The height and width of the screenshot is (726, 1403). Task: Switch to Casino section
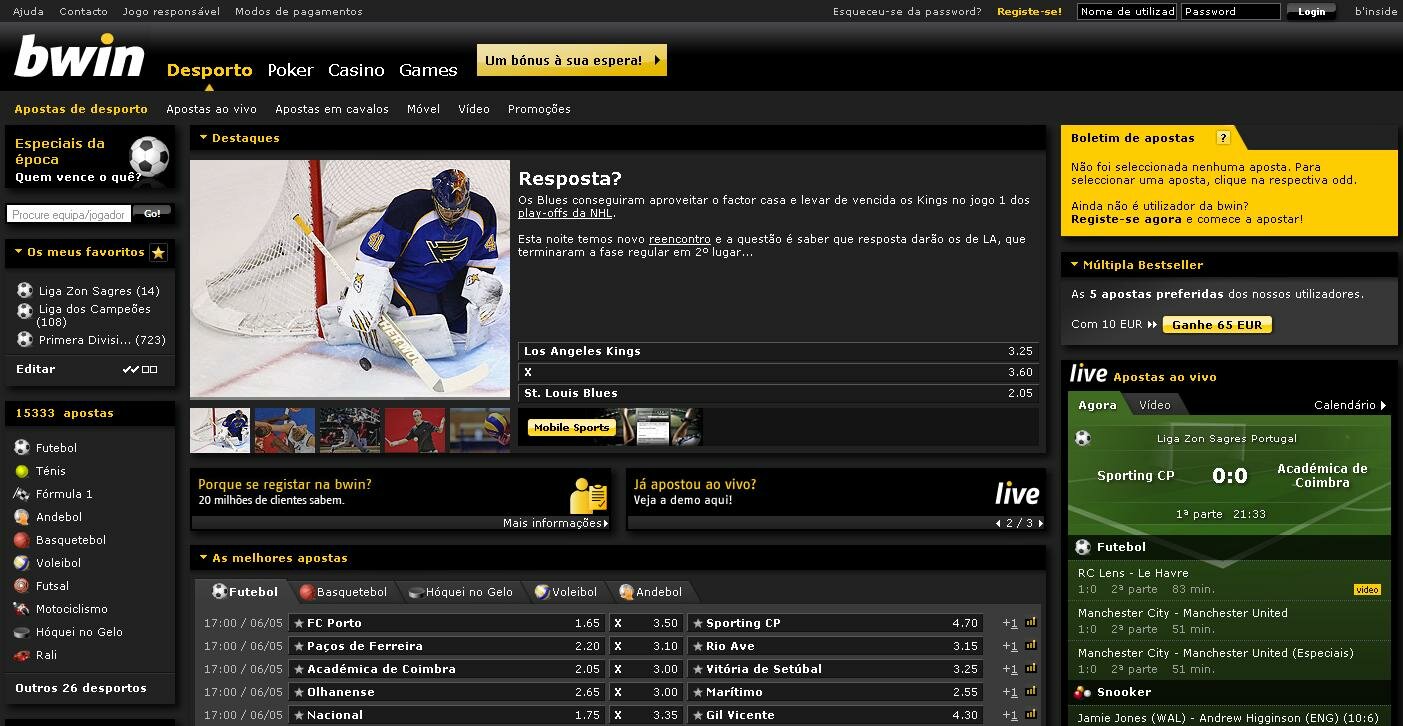pos(356,70)
